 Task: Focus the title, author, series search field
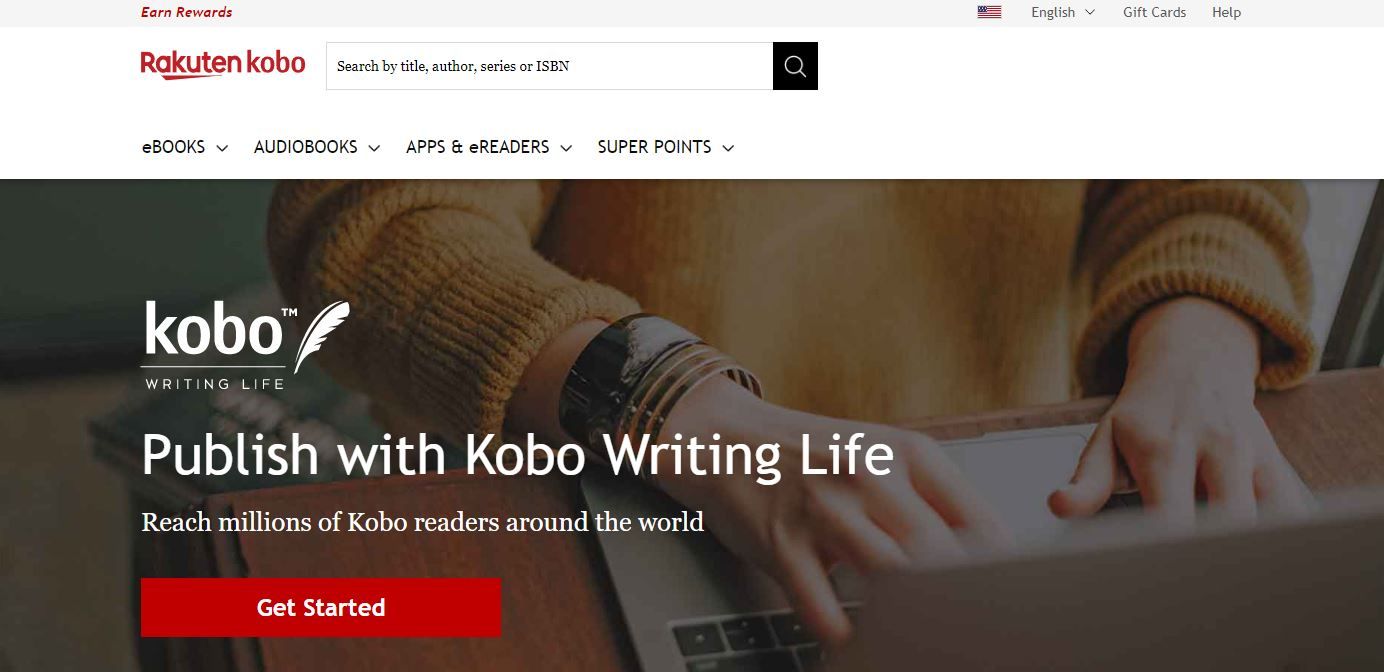tap(549, 66)
